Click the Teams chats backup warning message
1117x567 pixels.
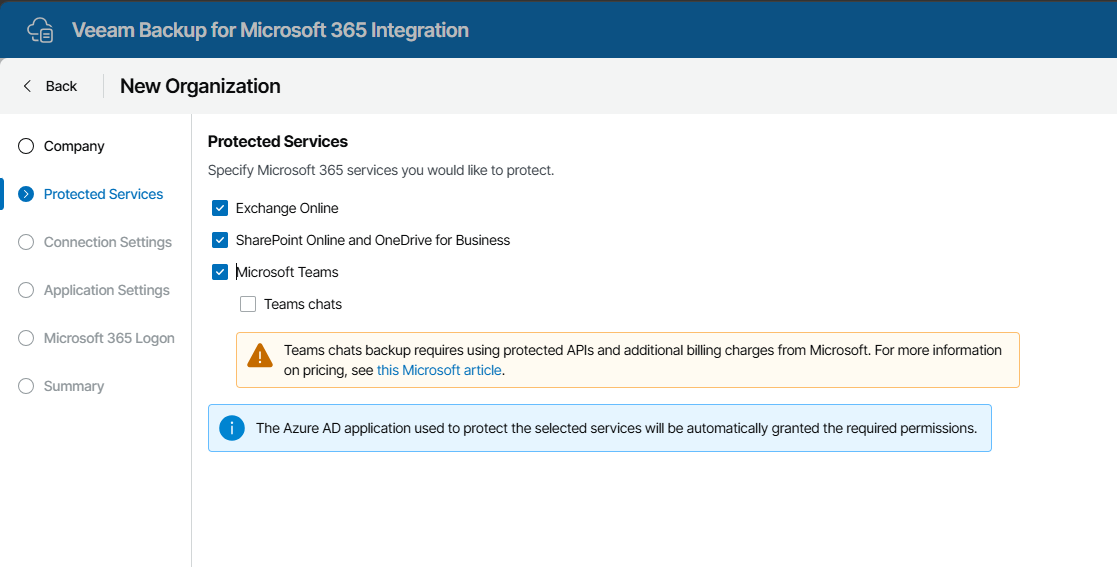point(643,360)
